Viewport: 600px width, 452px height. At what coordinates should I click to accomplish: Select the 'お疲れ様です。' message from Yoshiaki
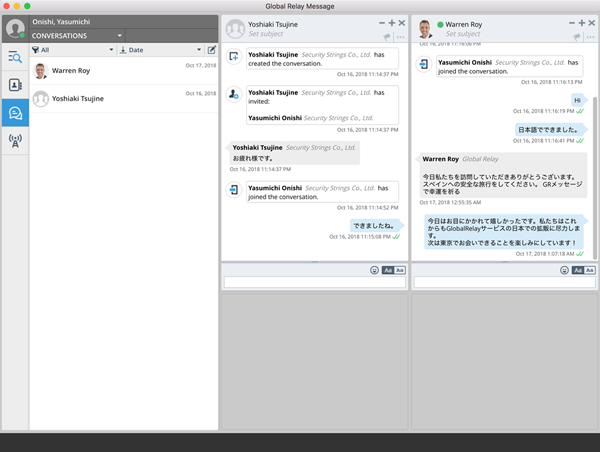pos(294,153)
